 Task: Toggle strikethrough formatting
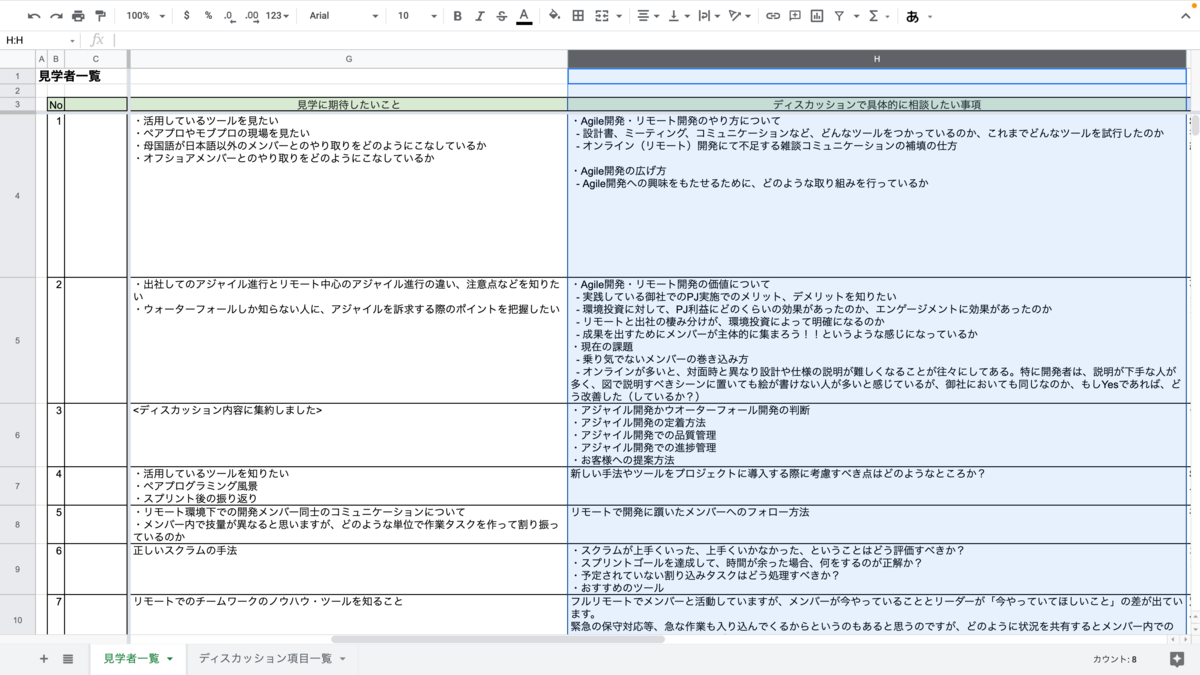pyautogui.click(x=499, y=16)
